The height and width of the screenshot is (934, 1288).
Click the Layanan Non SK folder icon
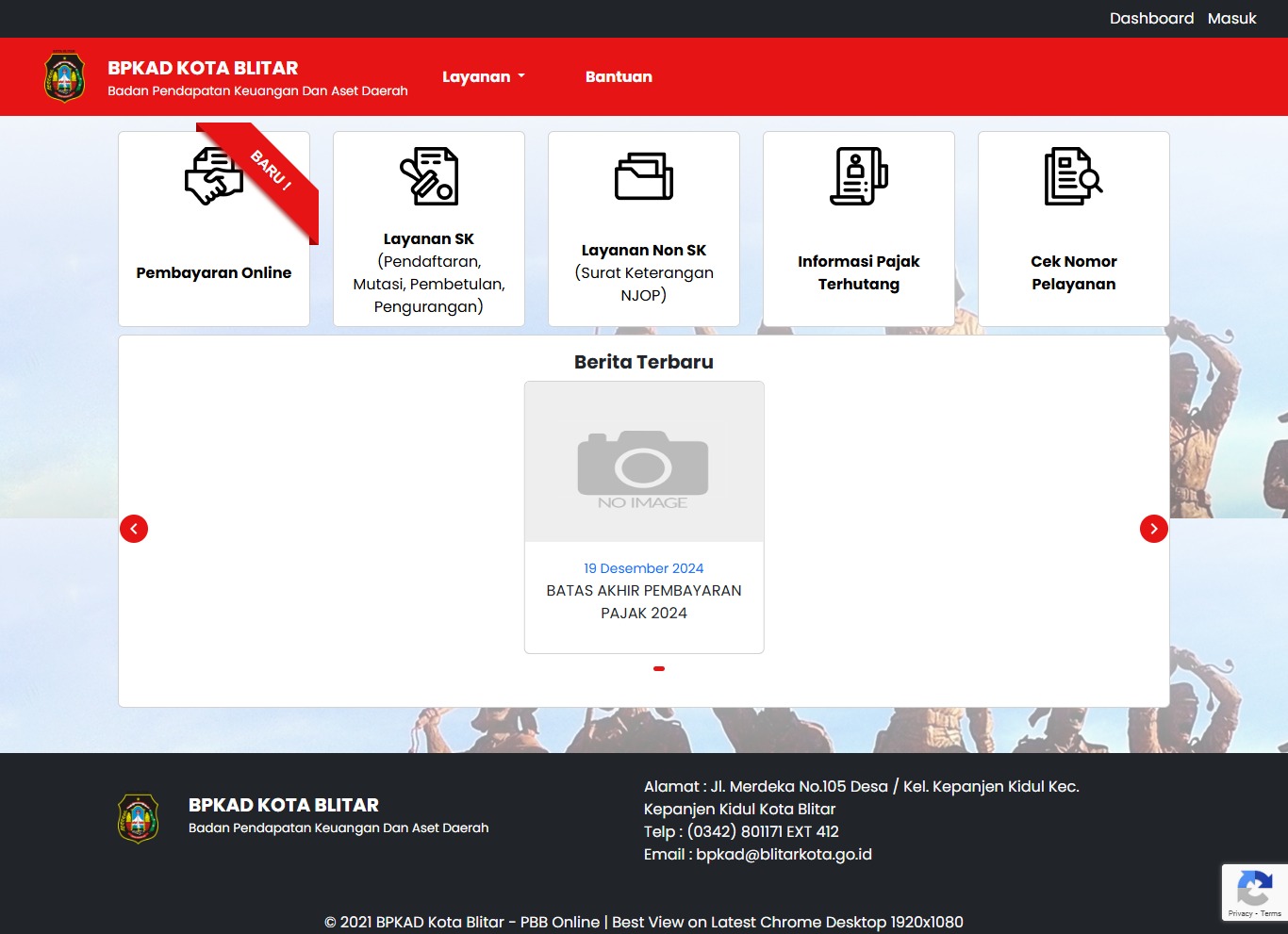point(644,176)
